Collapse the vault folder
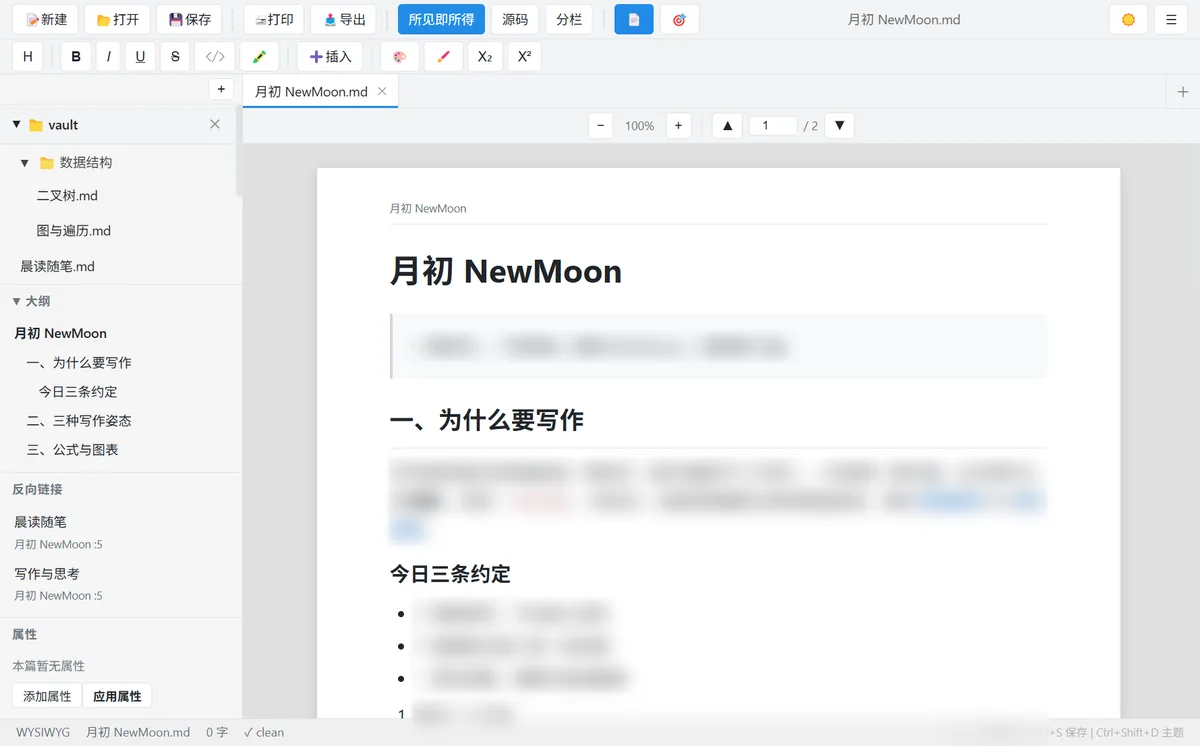Screen dimensions: 1200x746 point(16,125)
